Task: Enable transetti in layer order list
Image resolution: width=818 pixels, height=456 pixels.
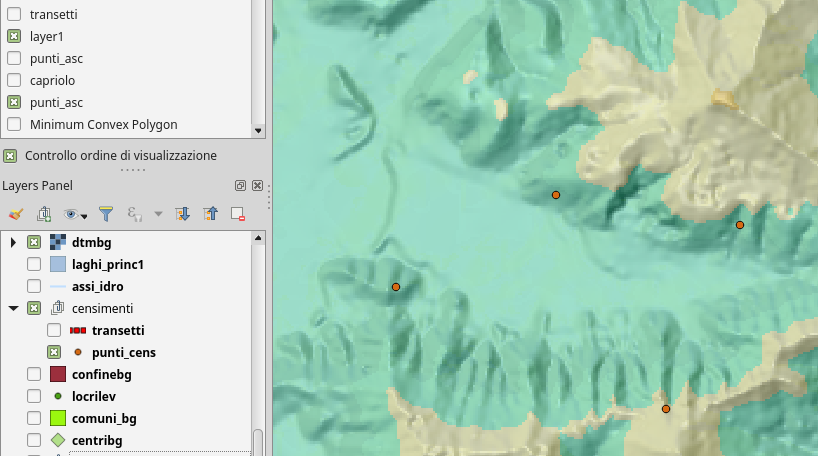Action: point(14,14)
